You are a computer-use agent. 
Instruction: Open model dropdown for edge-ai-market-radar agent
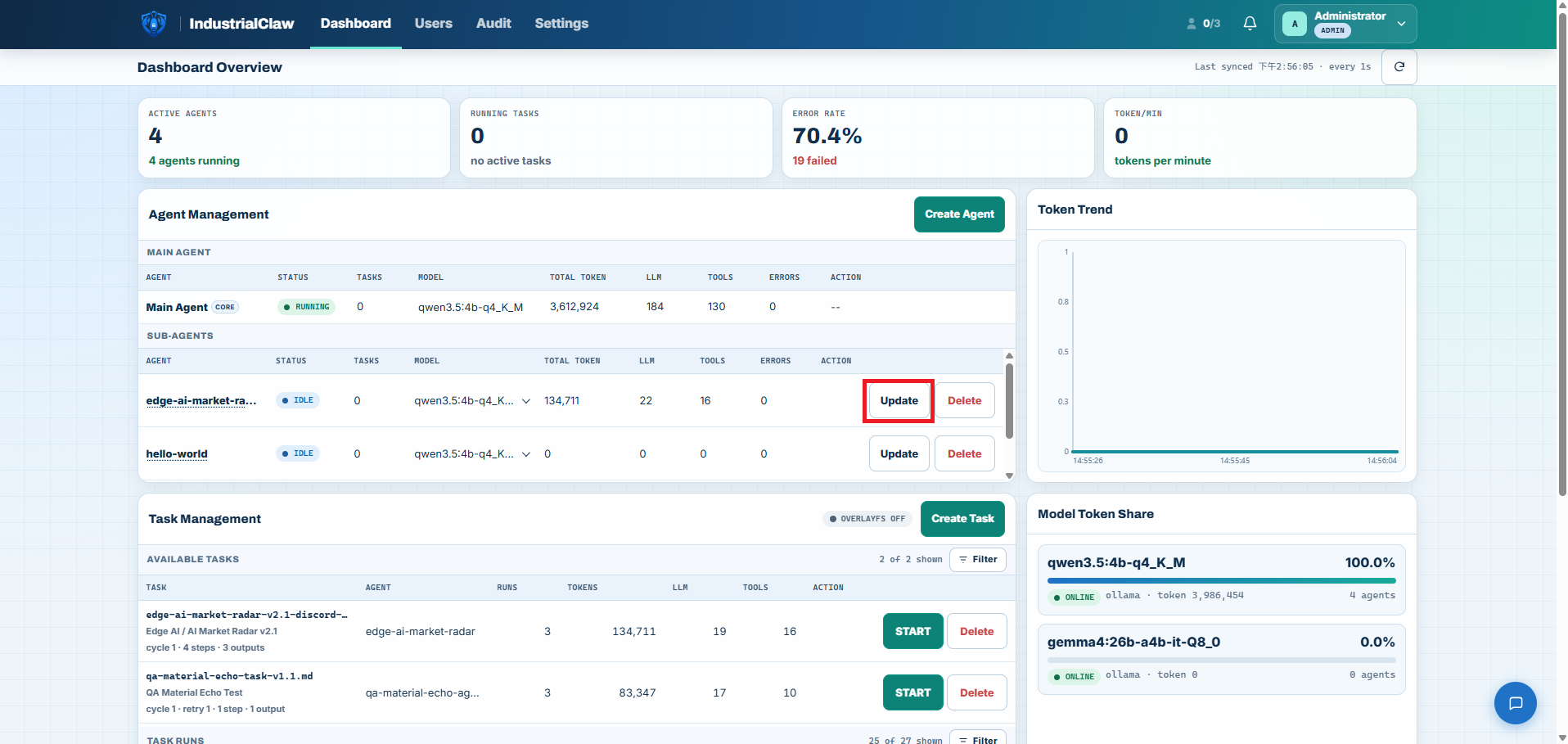(x=526, y=401)
